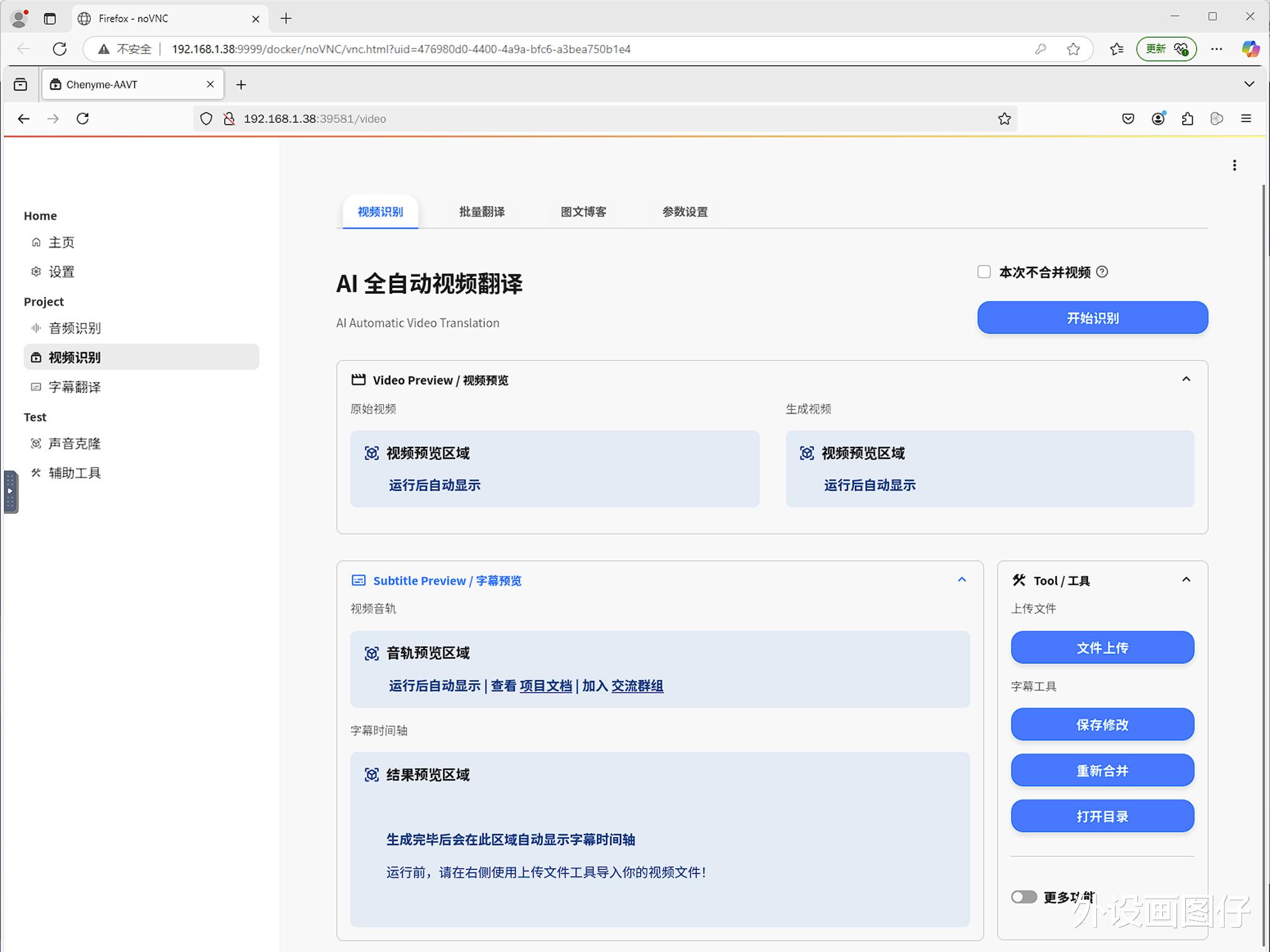Click the 文件上传 button

[x=1102, y=648]
